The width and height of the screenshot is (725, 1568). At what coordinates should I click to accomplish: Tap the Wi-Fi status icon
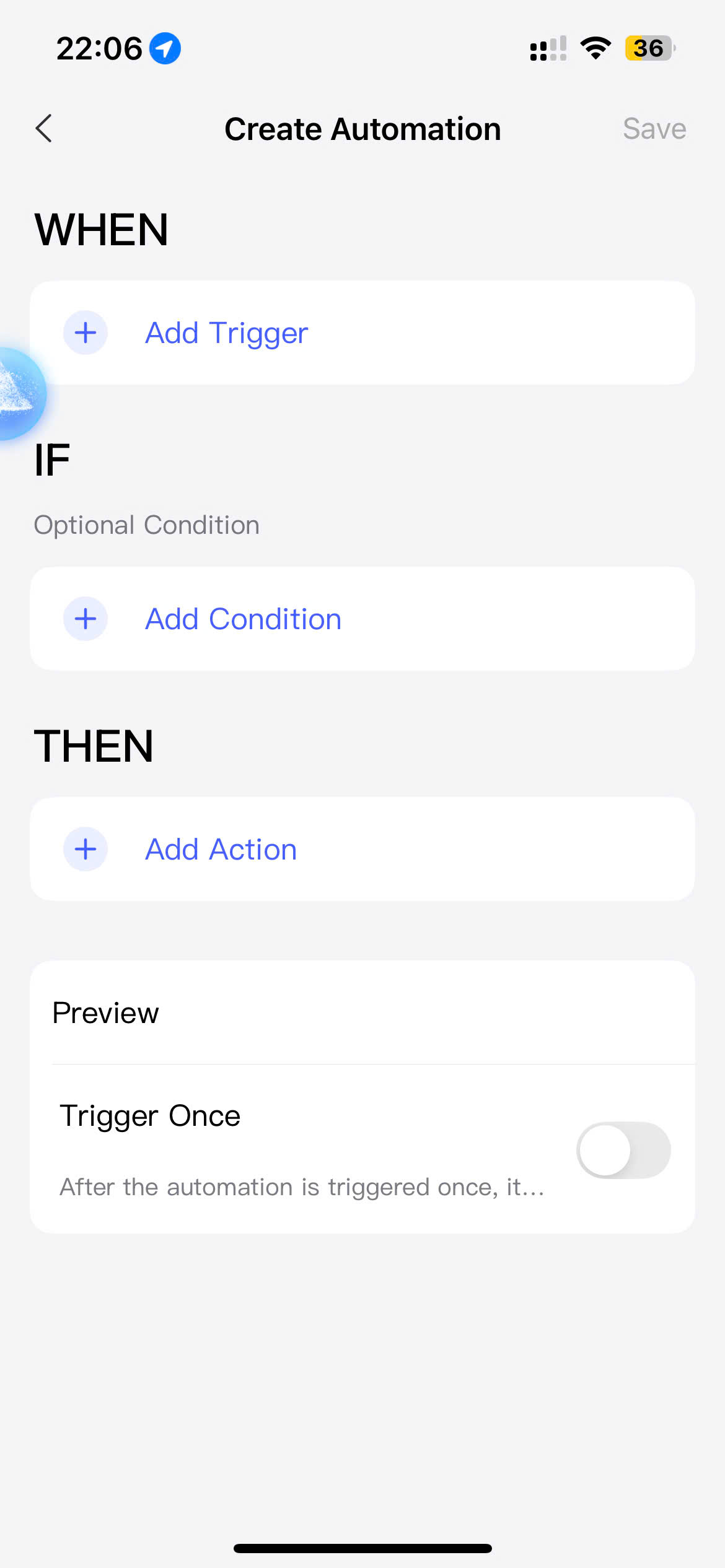coord(595,48)
